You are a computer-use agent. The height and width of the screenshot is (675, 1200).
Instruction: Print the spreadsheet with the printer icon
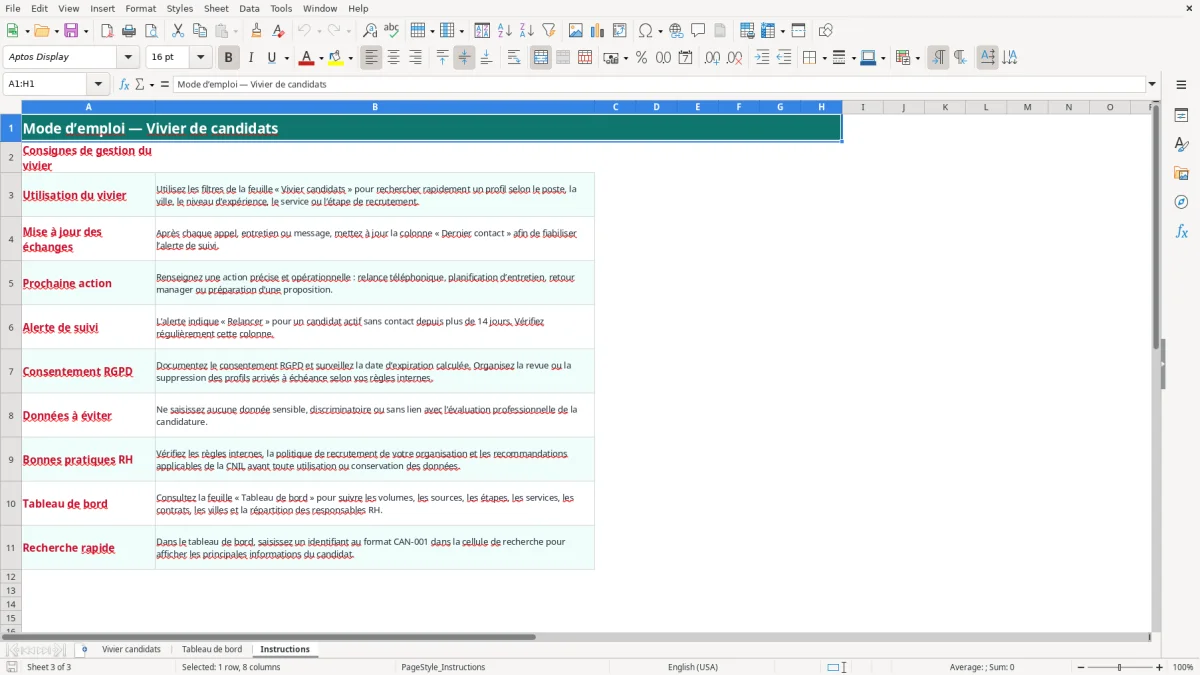129,31
